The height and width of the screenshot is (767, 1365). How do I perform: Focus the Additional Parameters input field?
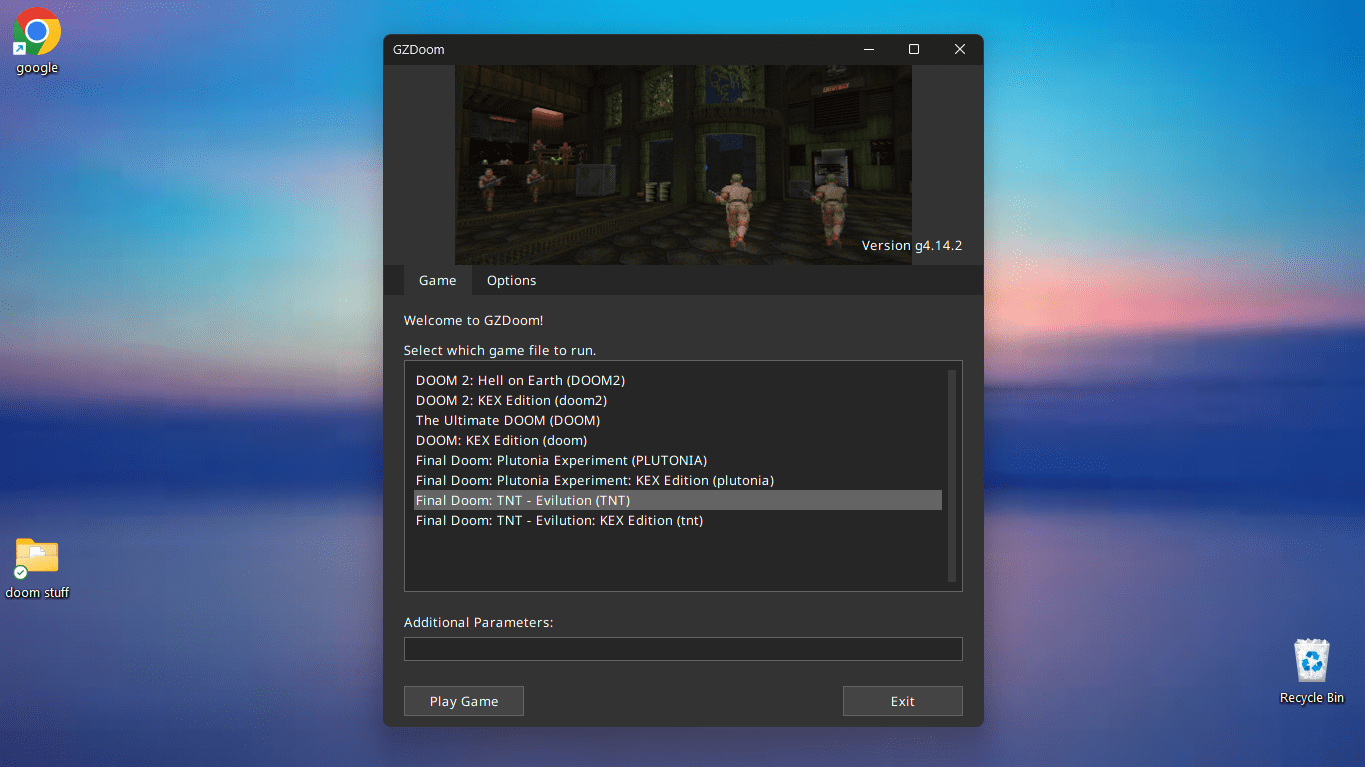683,649
